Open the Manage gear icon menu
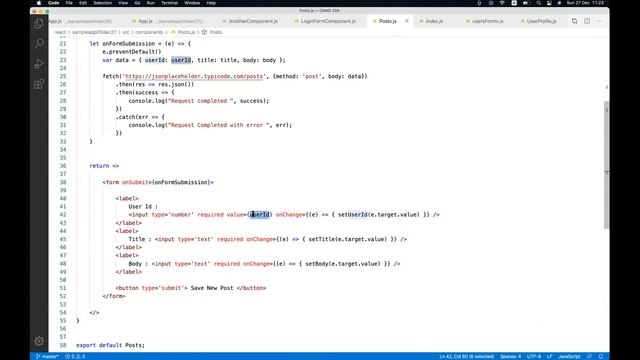This screenshot has height=360, width=640. (39, 341)
